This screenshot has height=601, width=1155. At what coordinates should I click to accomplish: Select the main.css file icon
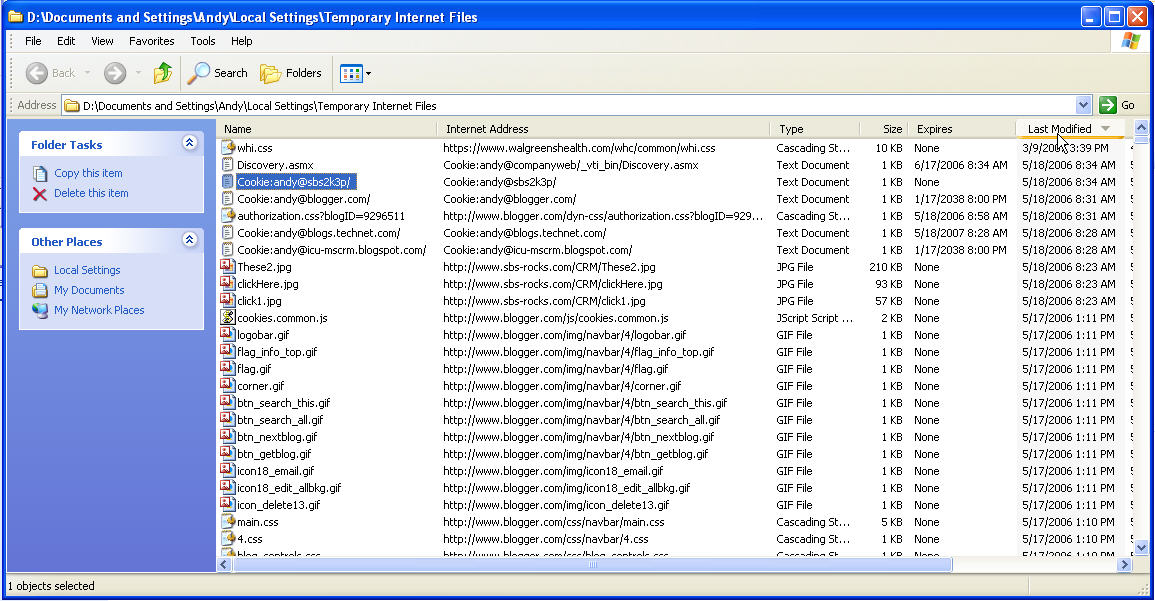228,521
